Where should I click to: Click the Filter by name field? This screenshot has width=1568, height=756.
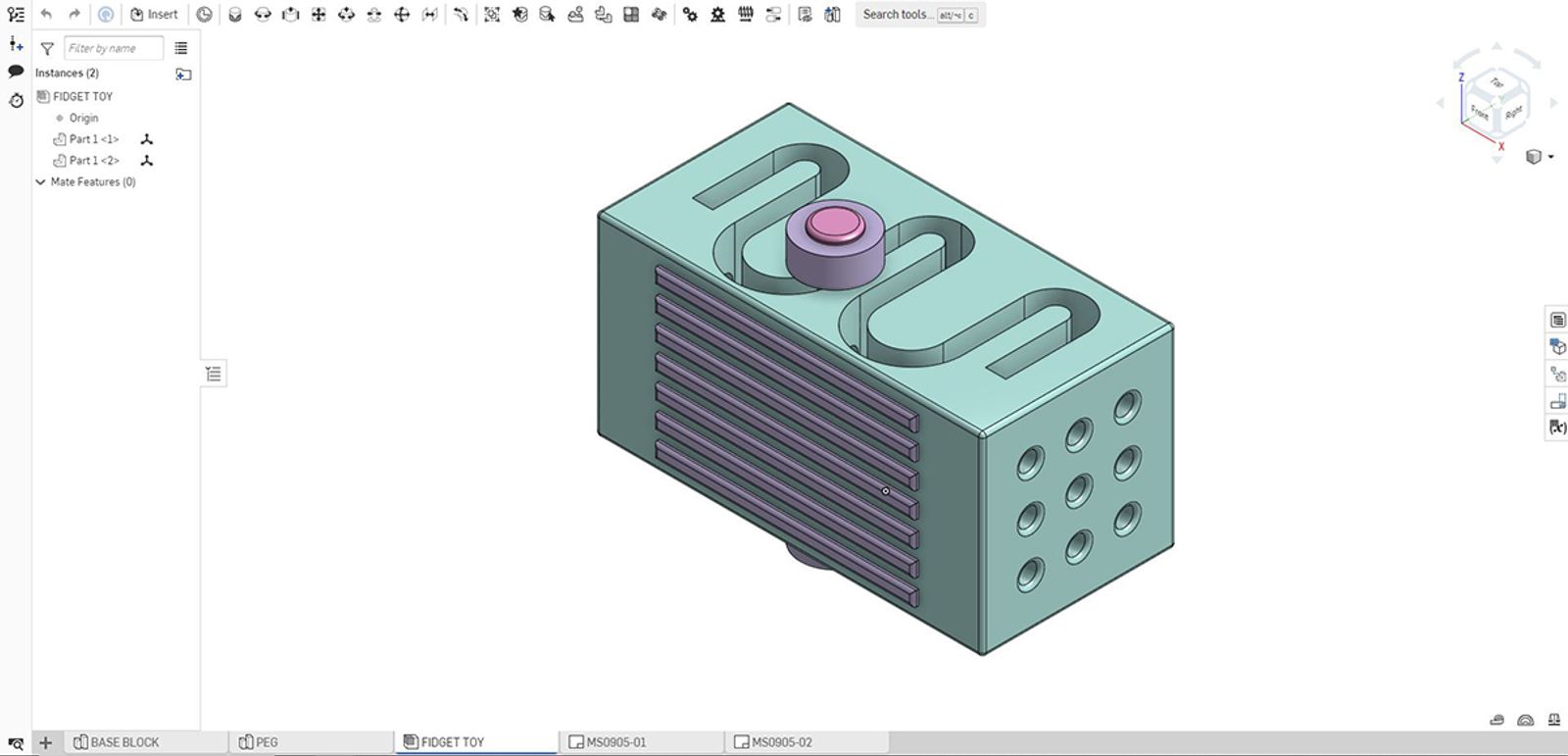113,48
